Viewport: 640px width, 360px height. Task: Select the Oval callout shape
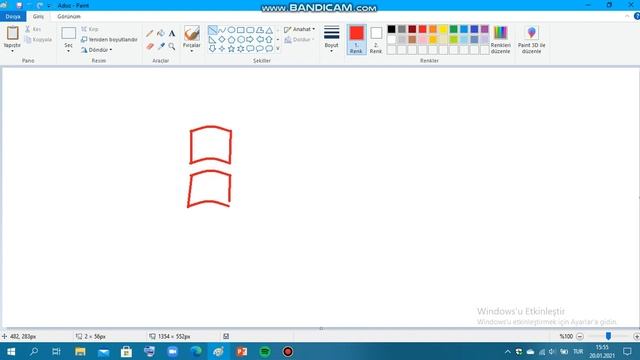click(259, 49)
